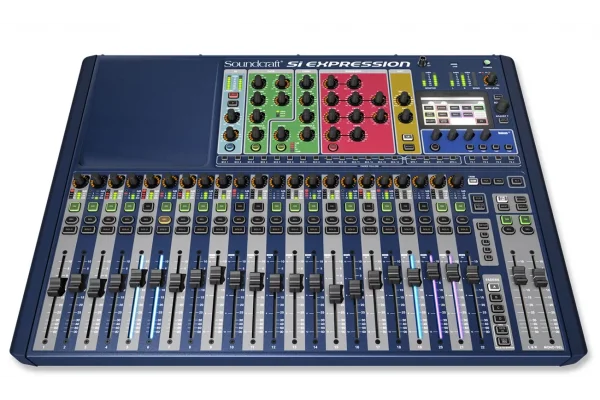
Task: Grab the channel 5 blue-lit fader
Action: [138, 278]
